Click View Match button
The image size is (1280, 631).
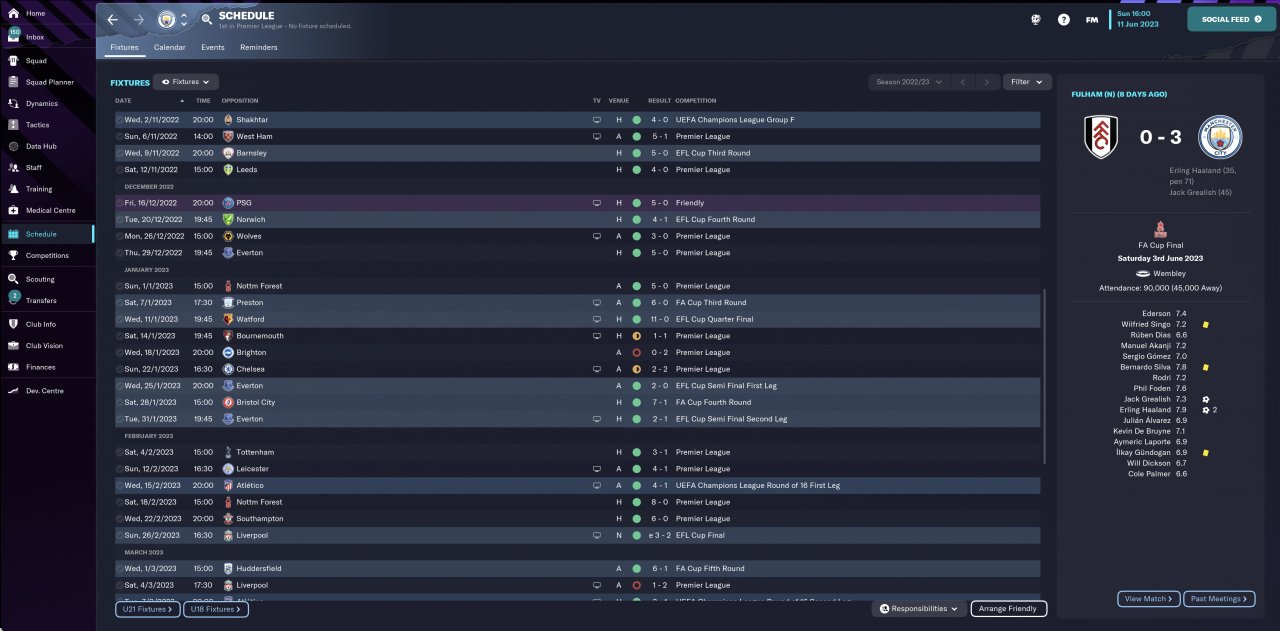point(1148,599)
